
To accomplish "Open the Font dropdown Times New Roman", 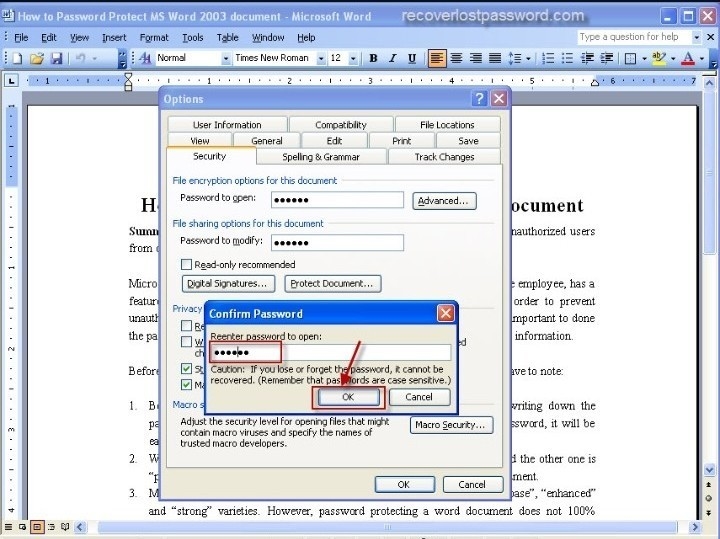I will pyautogui.click(x=321, y=58).
